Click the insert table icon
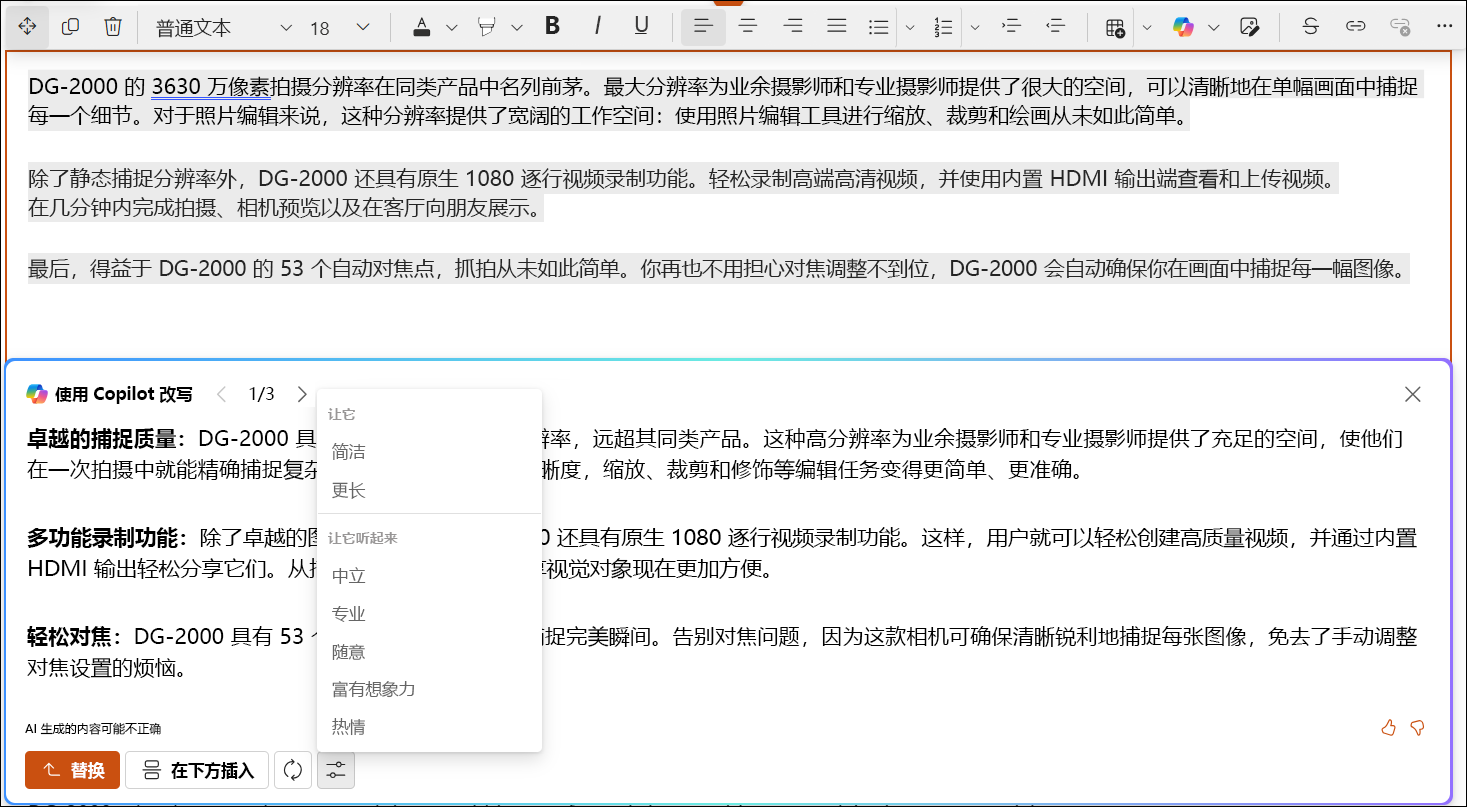This screenshot has width=1467, height=807. [1115, 27]
